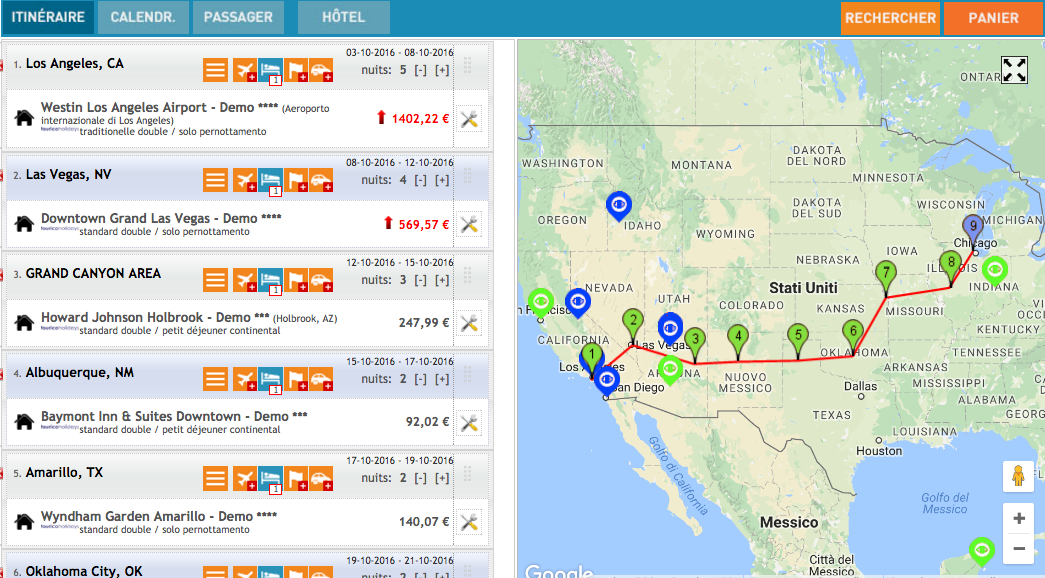This screenshot has height=578, width=1045.
Task: Decrease nights for Amarillo
Action: (421, 478)
